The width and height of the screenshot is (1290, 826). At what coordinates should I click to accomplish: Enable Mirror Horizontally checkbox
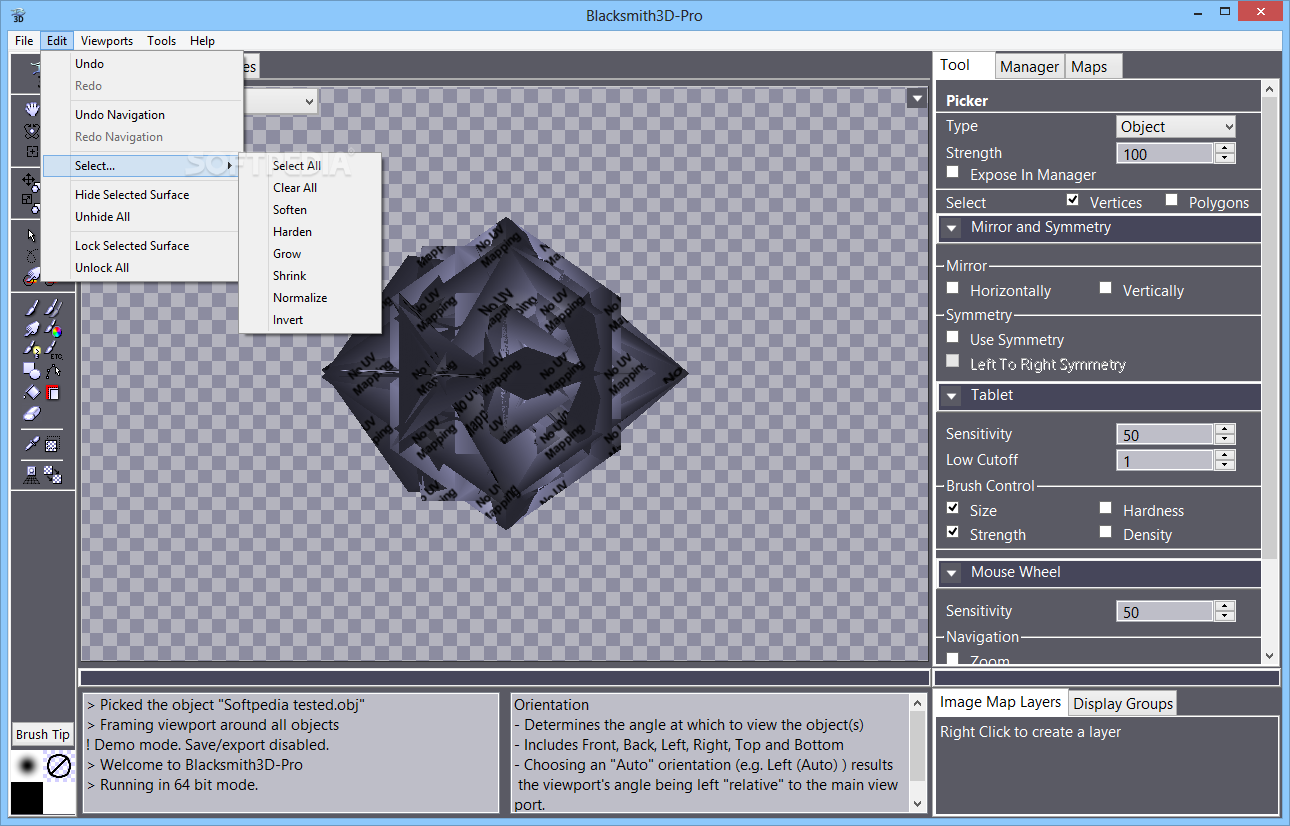pyautogui.click(x=953, y=288)
